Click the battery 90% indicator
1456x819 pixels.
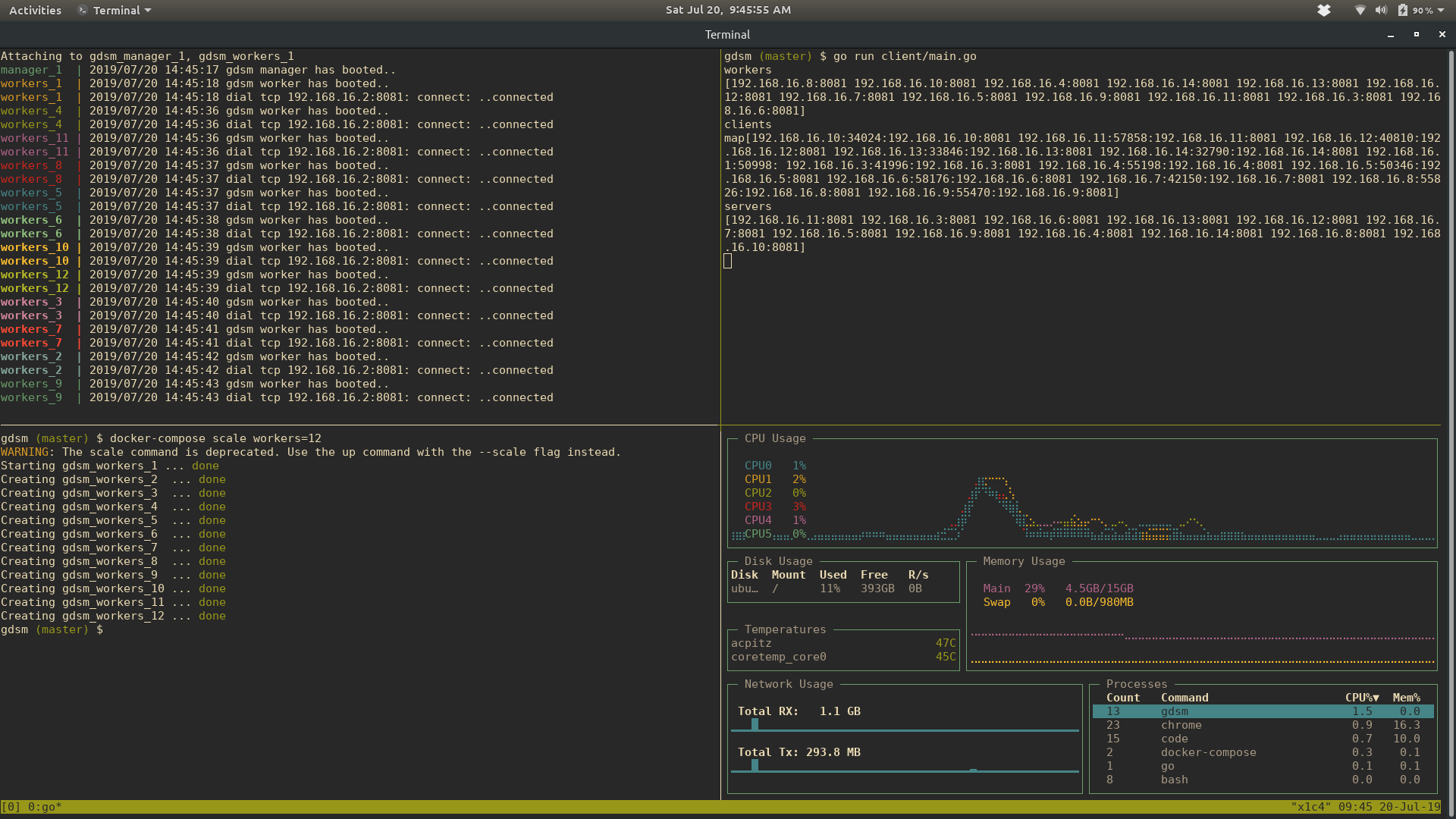point(1415,10)
